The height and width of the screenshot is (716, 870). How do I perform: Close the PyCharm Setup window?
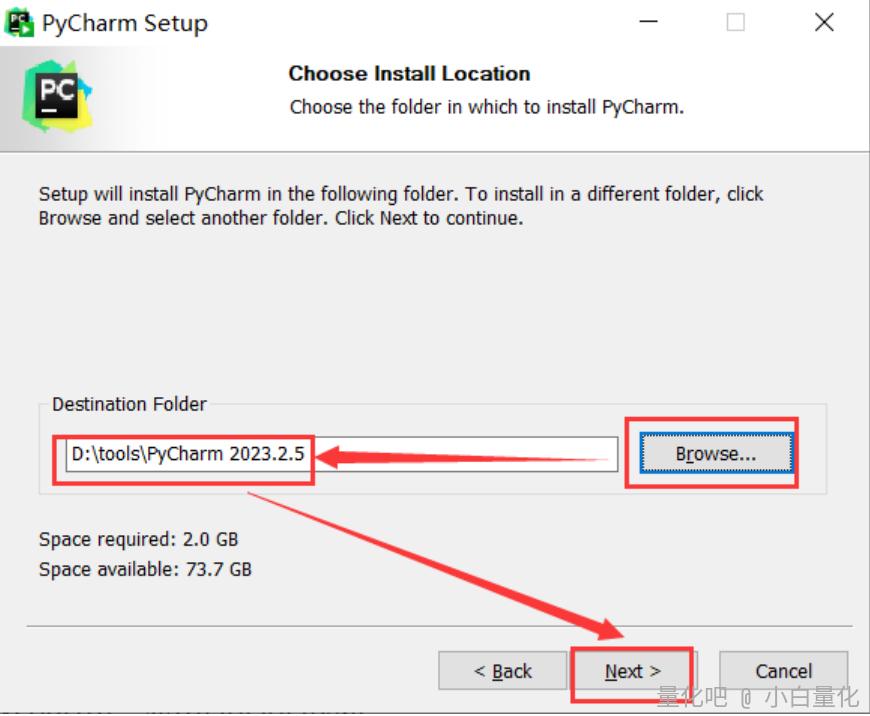click(x=824, y=22)
